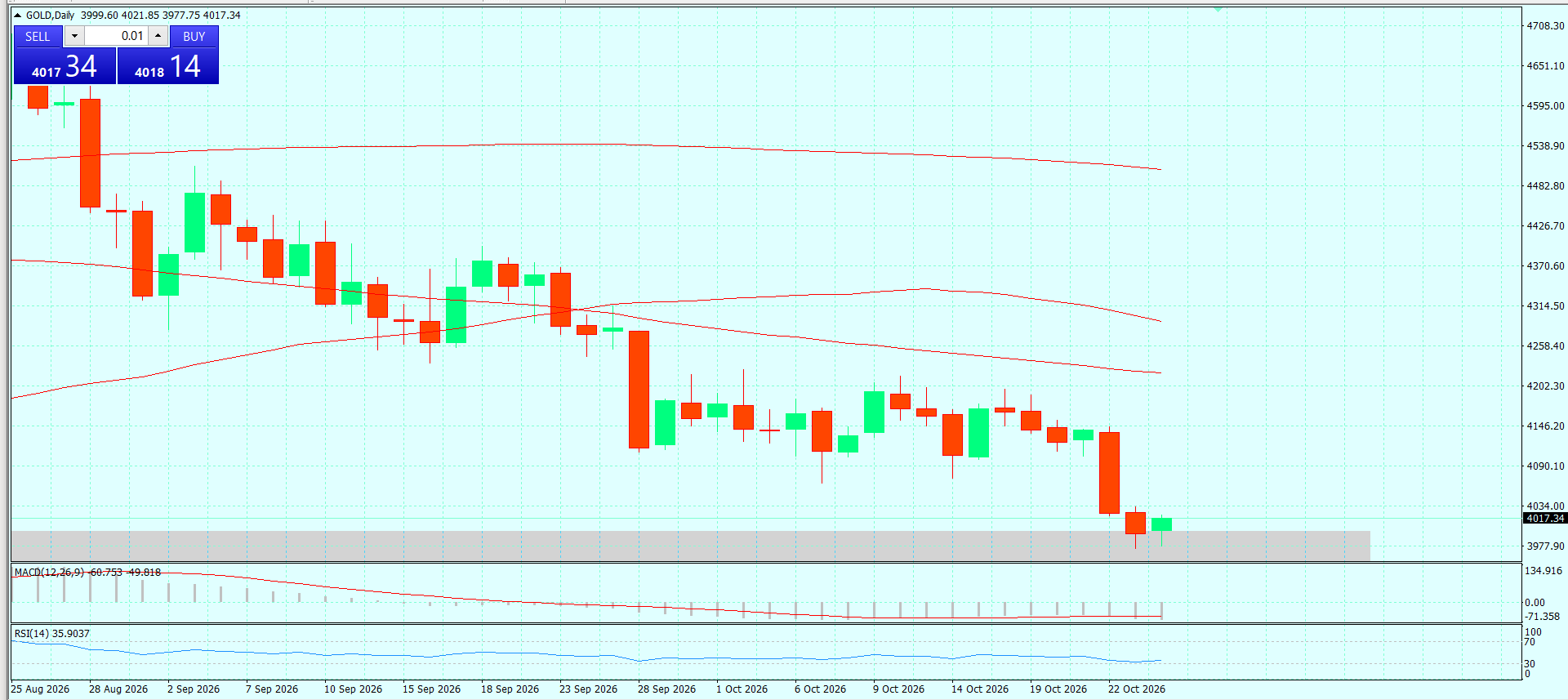Click the 4370.60 price scale label
Viewport: 1568px width, 700px height.
[1545, 266]
